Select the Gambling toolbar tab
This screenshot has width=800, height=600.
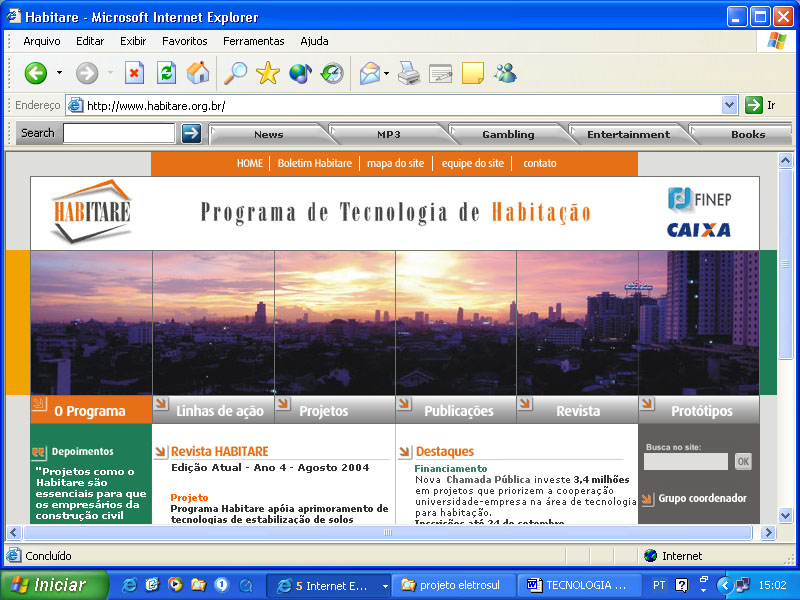click(x=508, y=134)
